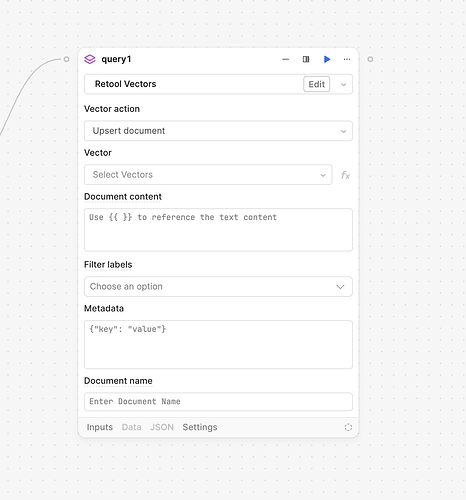Open the Upsert document action dropdown
Image resolution: width=466 pixels, height=500 pixels.
point(218,131)
